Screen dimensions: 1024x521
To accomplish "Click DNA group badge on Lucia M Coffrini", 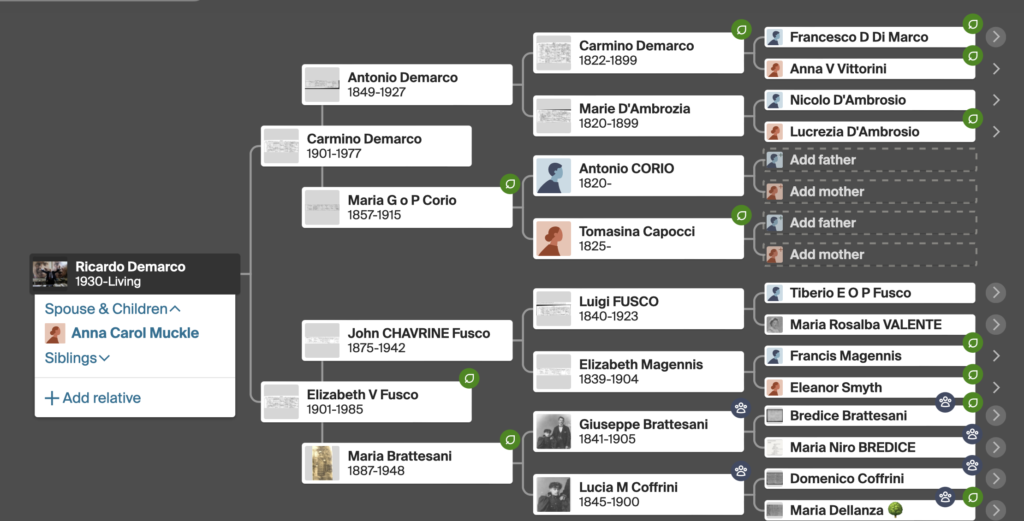I will click(x=741, y=471).
